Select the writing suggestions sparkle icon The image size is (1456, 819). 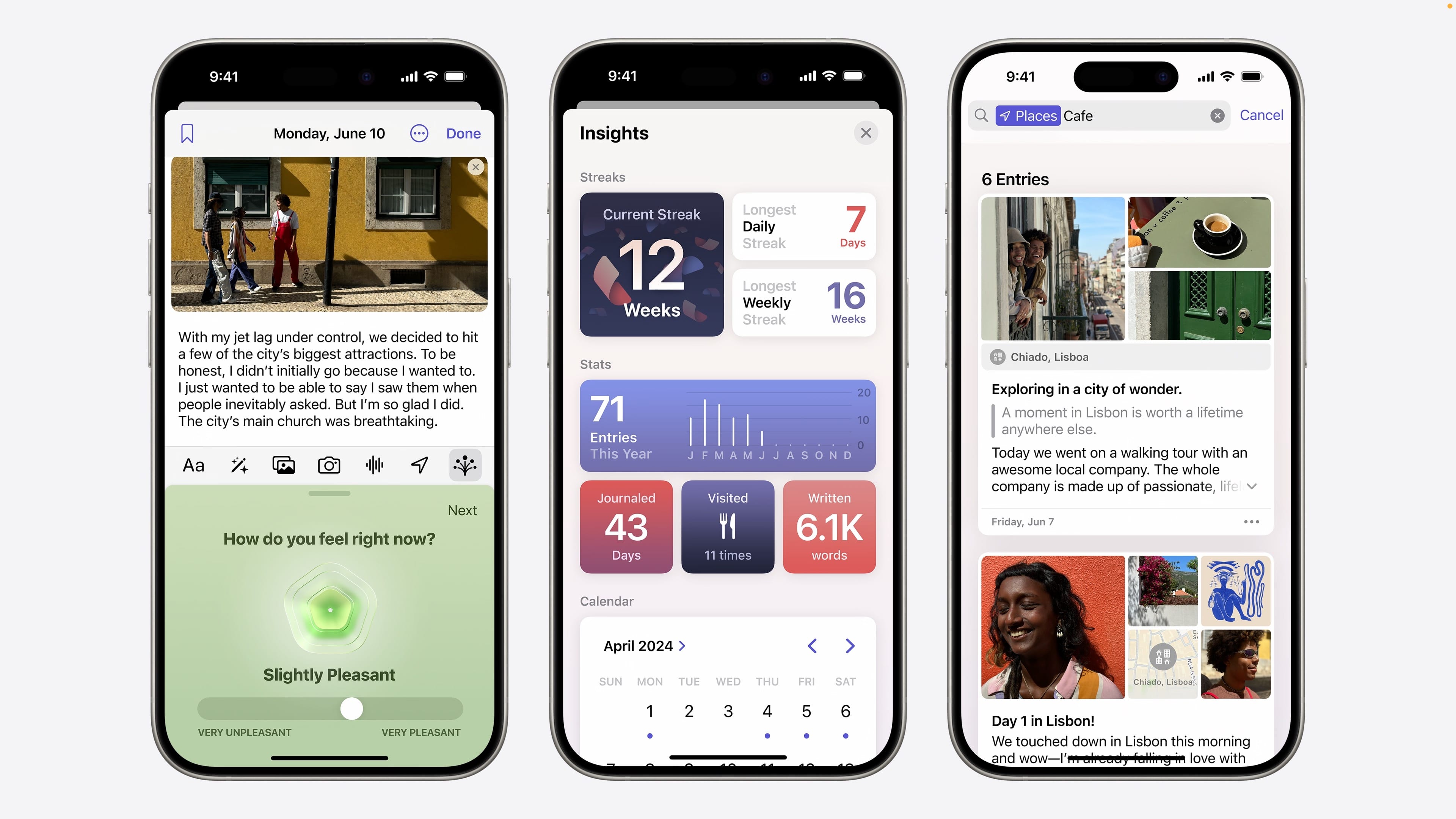click(240, 465)
